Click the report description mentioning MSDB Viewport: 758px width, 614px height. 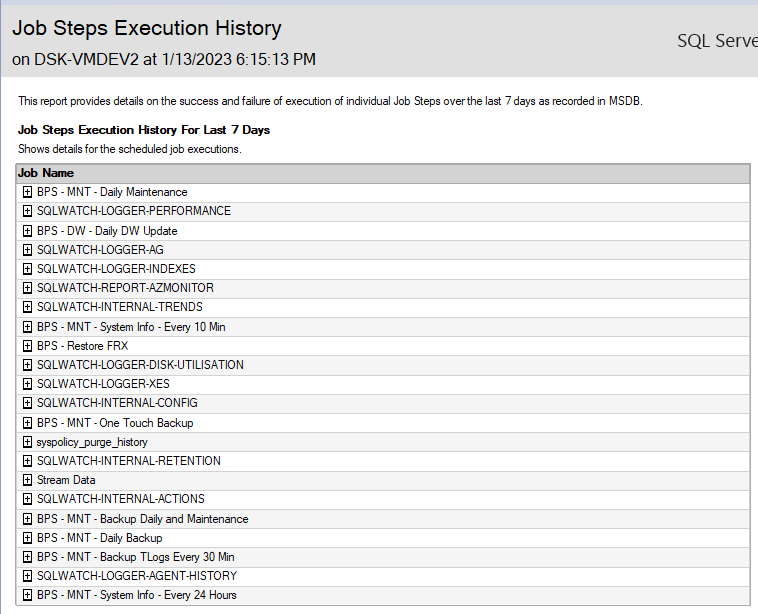pos(331,102)
